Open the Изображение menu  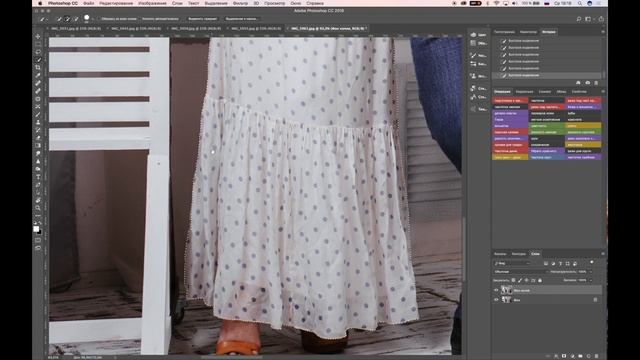(x=152, y=3)
